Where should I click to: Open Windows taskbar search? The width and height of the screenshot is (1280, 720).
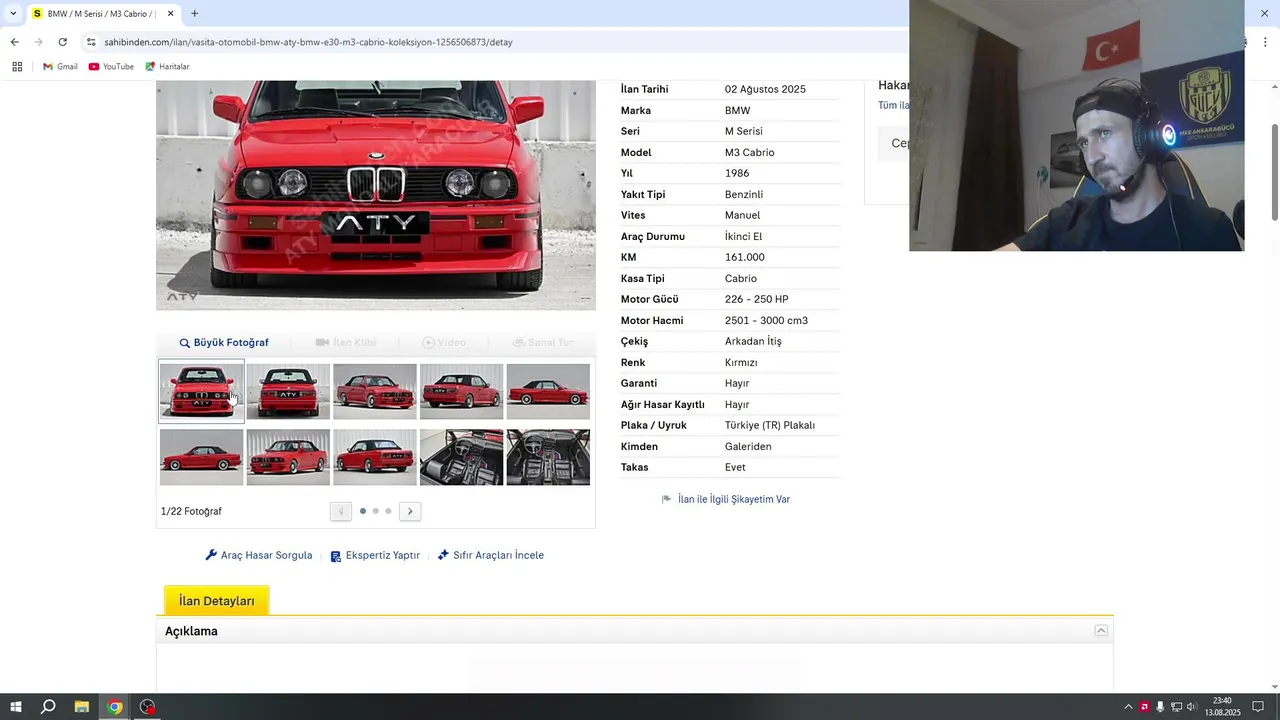tap(48, 707)
